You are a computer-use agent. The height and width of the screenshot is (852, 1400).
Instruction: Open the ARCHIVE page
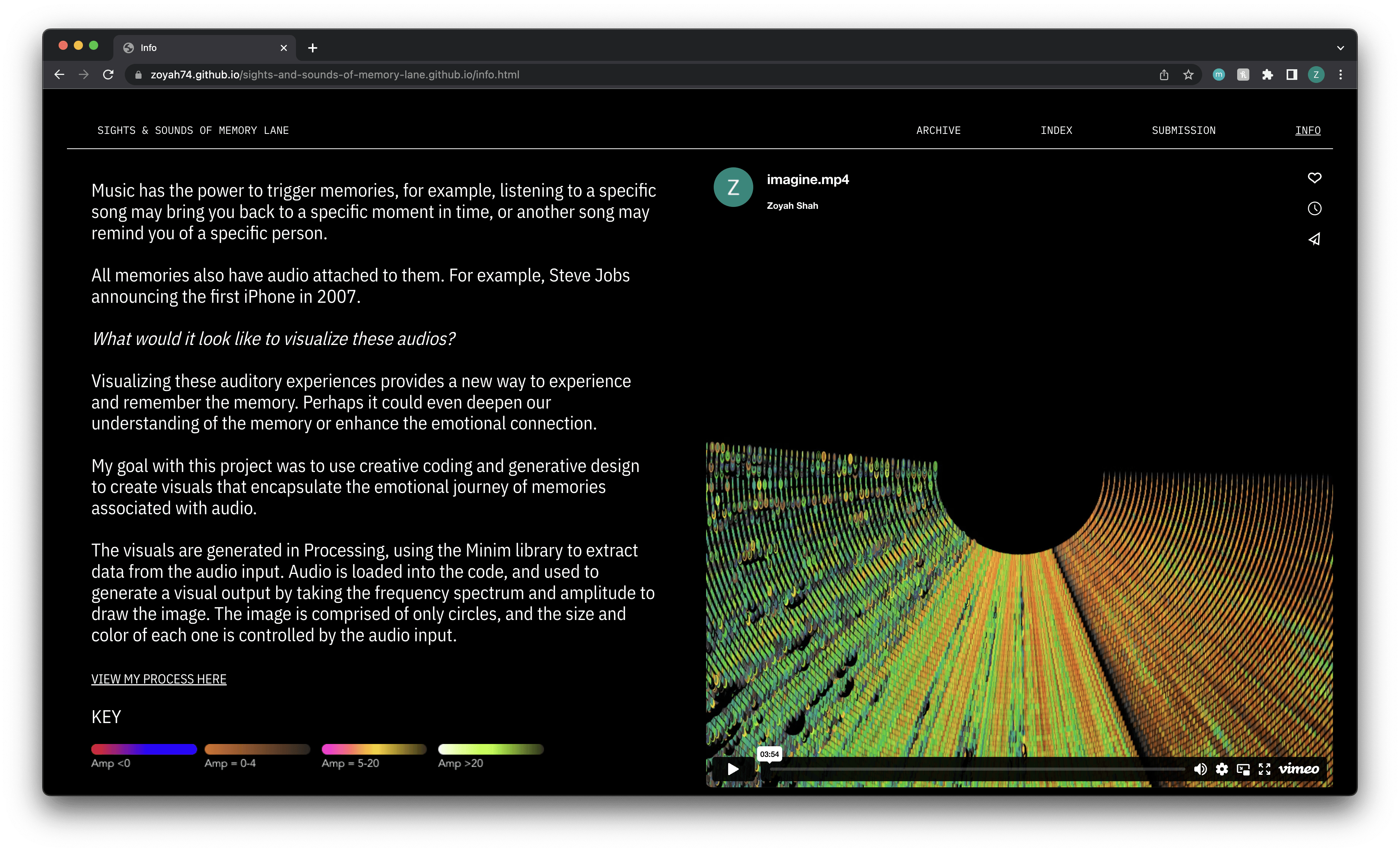coord(938,130)
